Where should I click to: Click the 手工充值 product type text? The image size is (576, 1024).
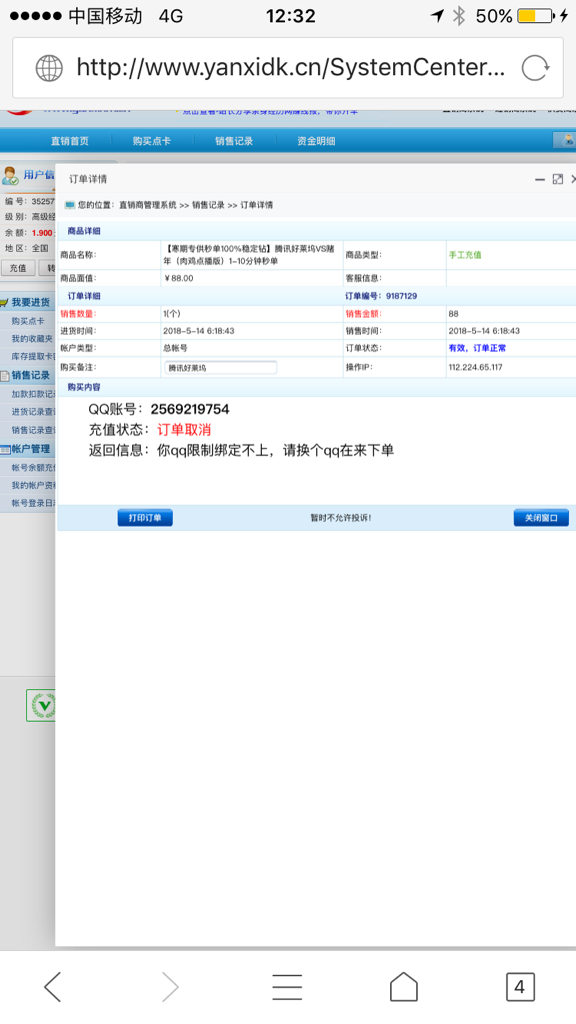click(465, 255)
